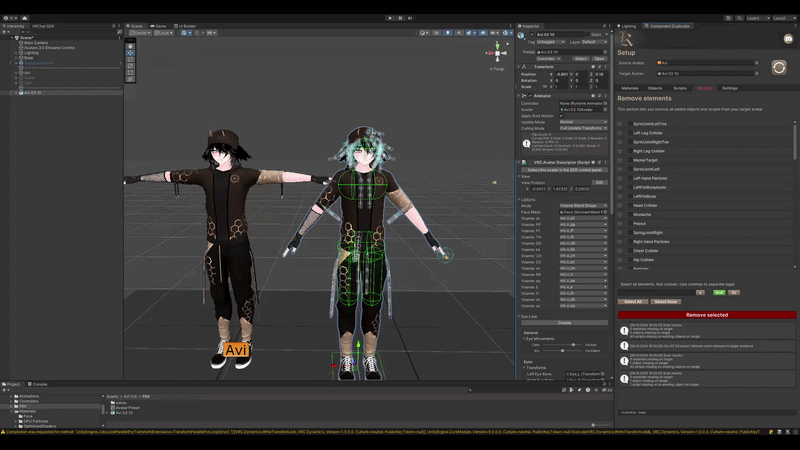Toggle scene lighting with the lightbulb icon
The image size is (800, 450).
point(447,33)
